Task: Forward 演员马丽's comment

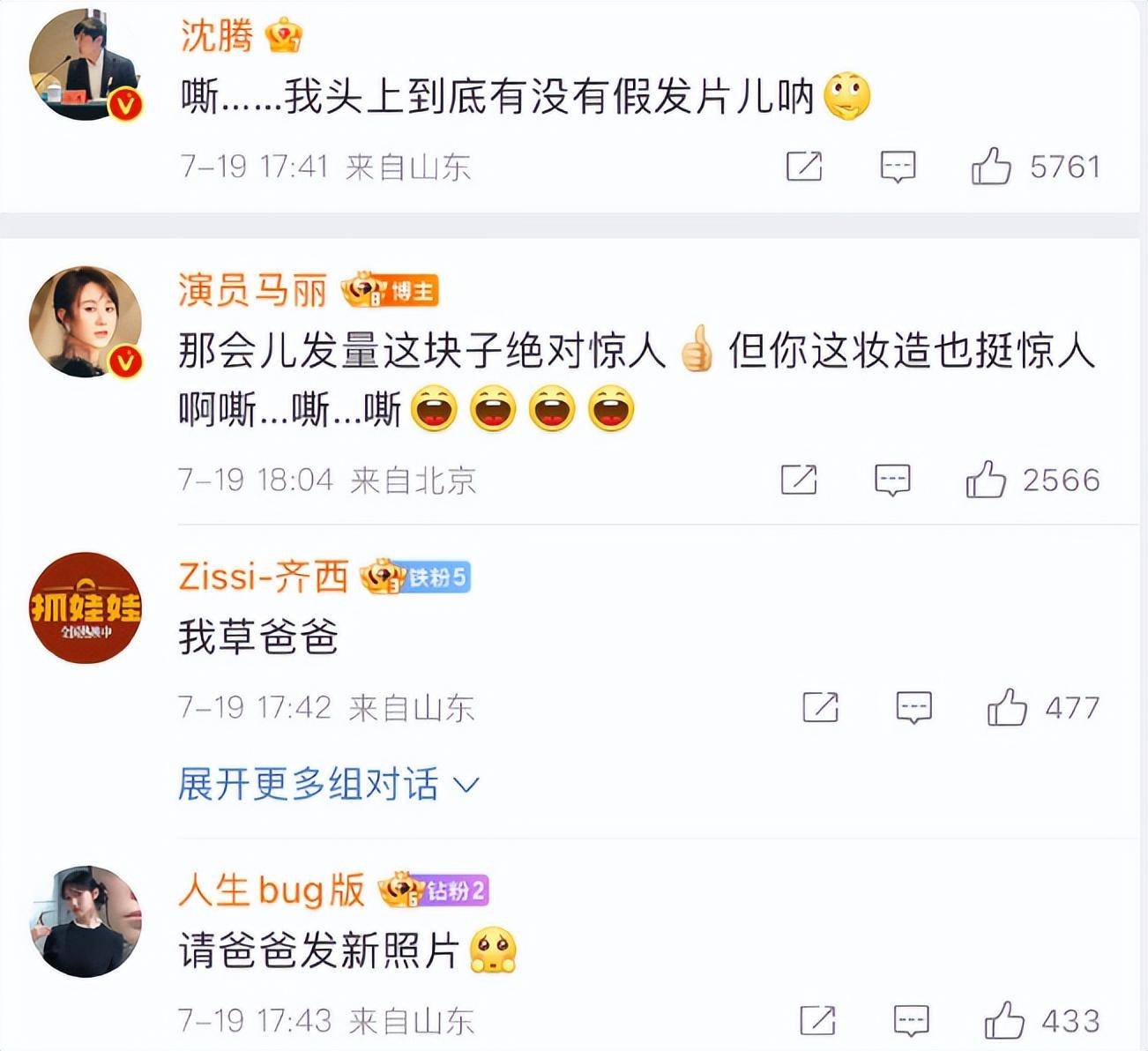Action: coord(799,480)
